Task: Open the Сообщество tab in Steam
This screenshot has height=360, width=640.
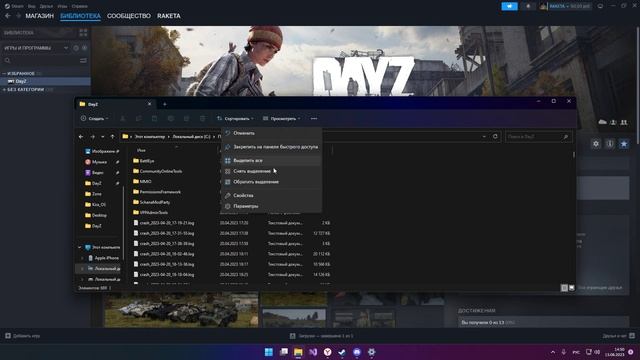Action: point(129,16)
